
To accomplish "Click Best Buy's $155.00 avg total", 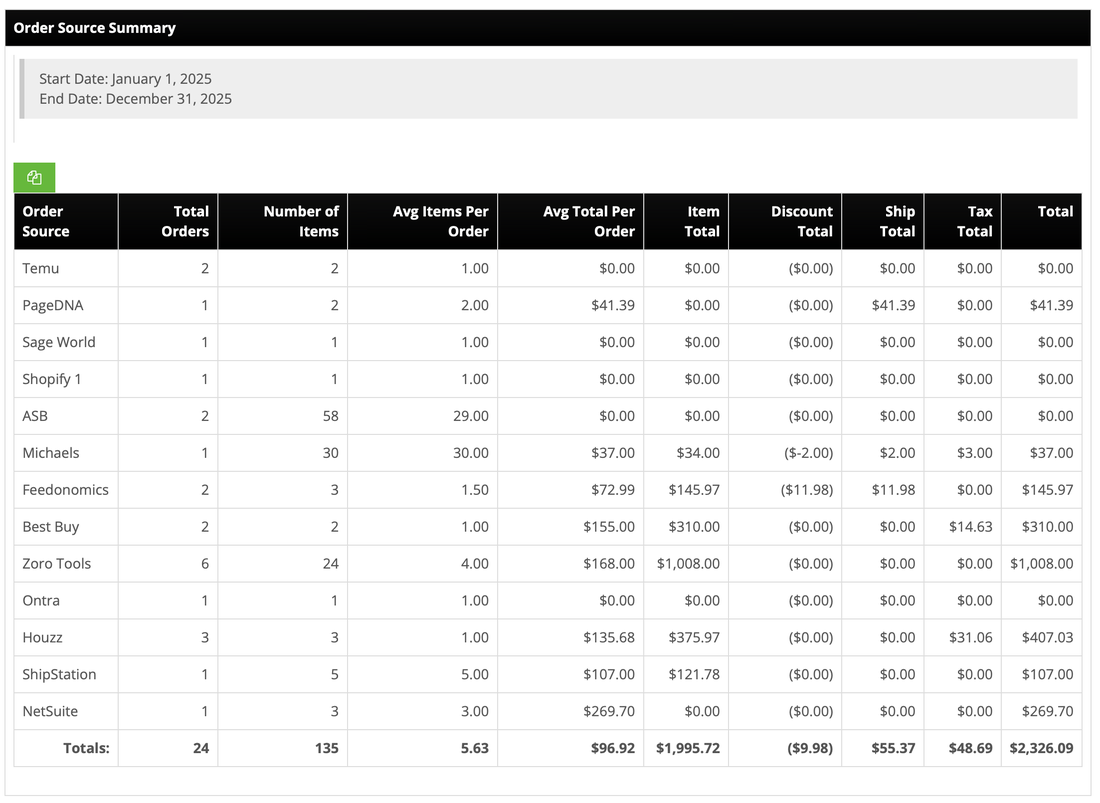I will (x=609, y=527).
